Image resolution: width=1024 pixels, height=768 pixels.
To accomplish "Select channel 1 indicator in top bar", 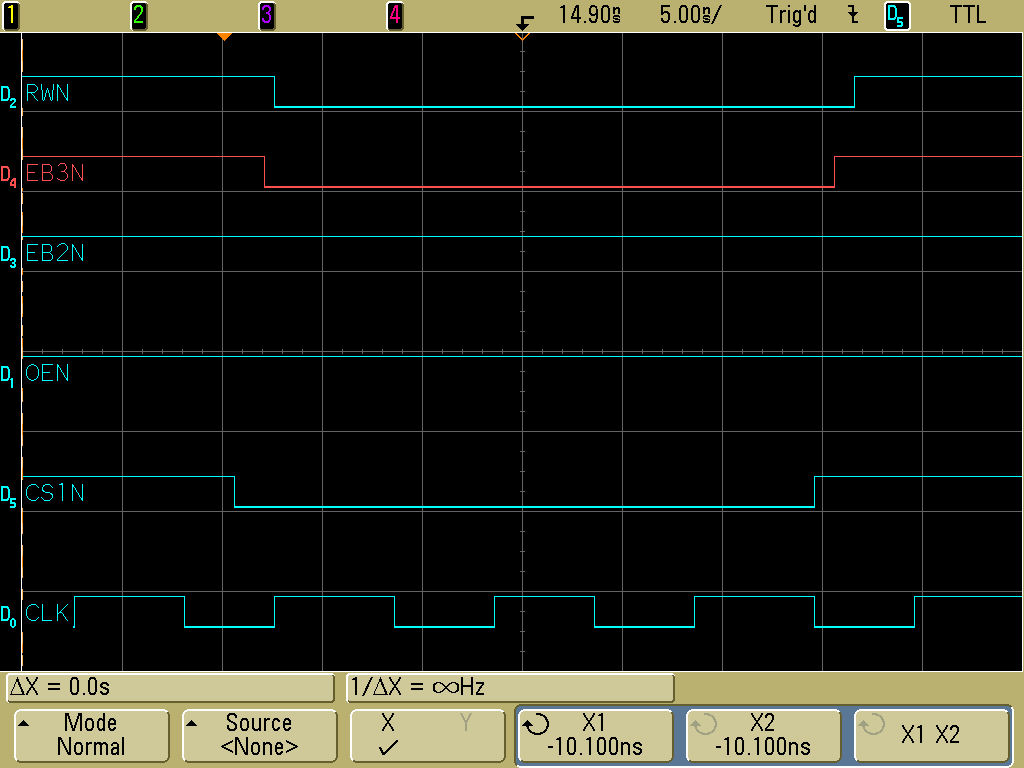I will 11,15.
